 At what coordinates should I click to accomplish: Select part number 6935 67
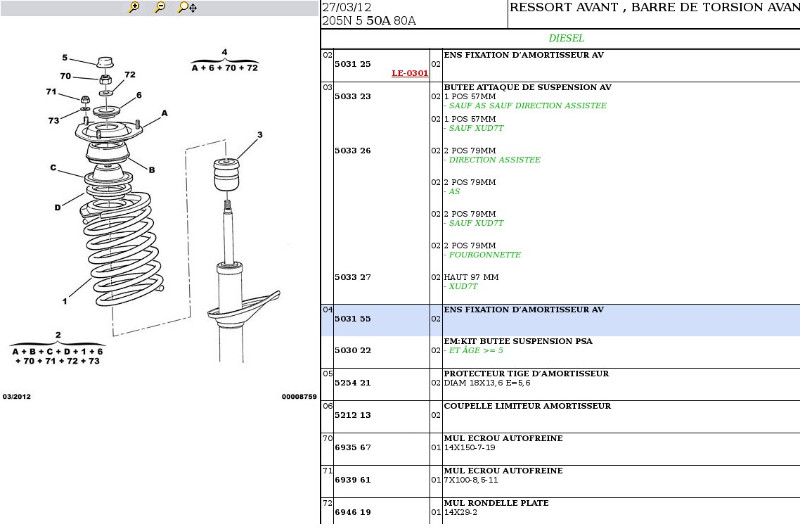352,446
